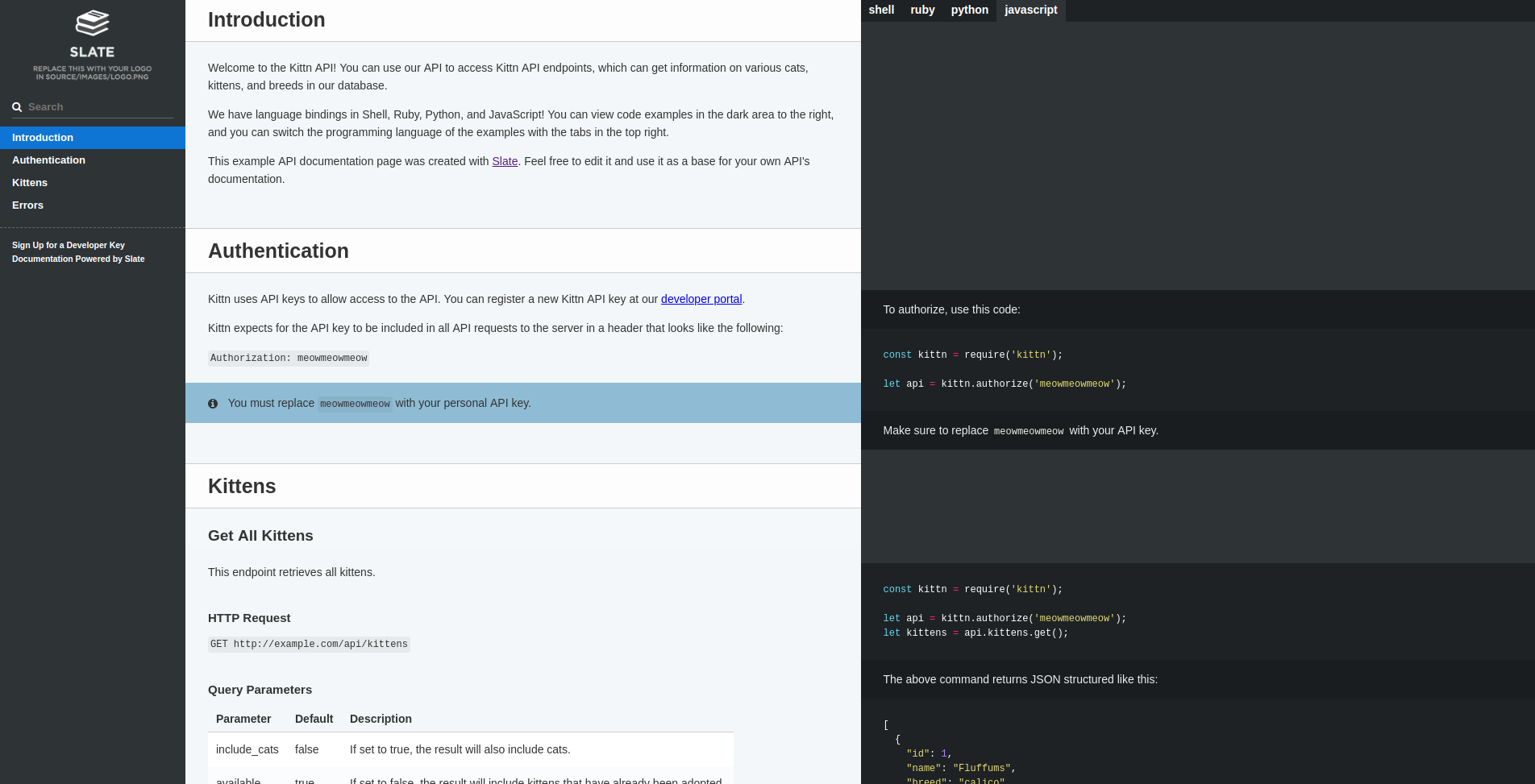
Task: Switch code examples to shell tab
Action: click(881, 10)
